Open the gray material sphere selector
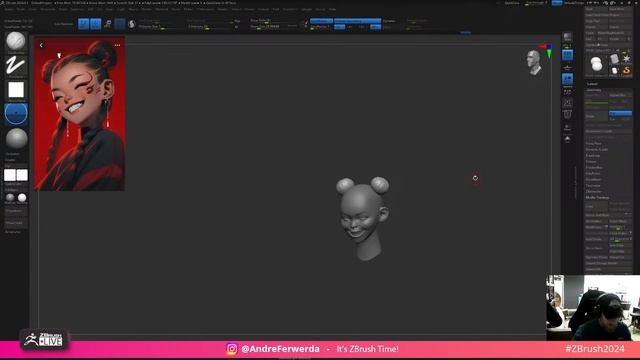The width and height of the screenshot is (640, 360). (x=16, y=139)
